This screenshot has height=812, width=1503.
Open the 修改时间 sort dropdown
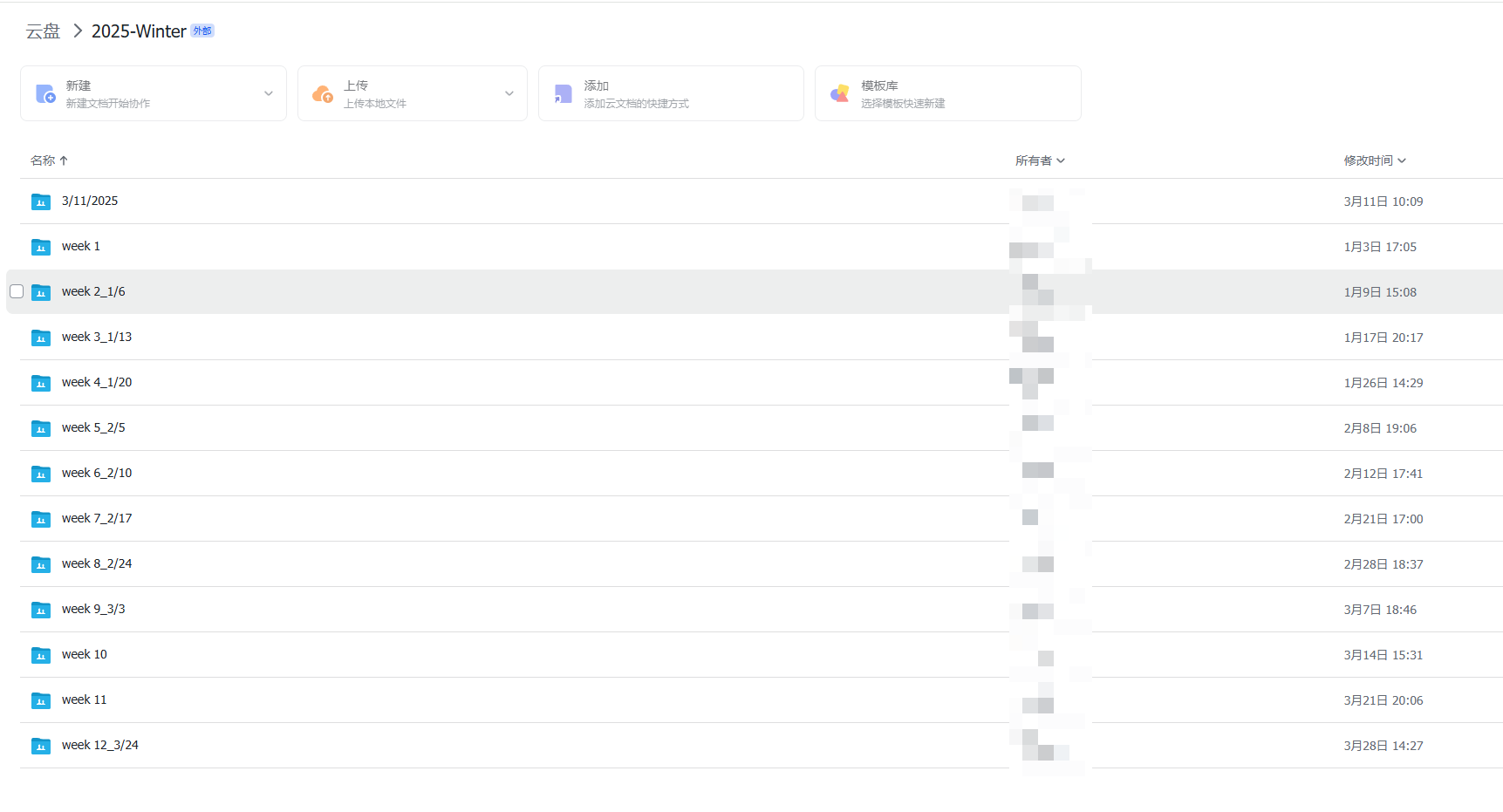(1375, 160)
